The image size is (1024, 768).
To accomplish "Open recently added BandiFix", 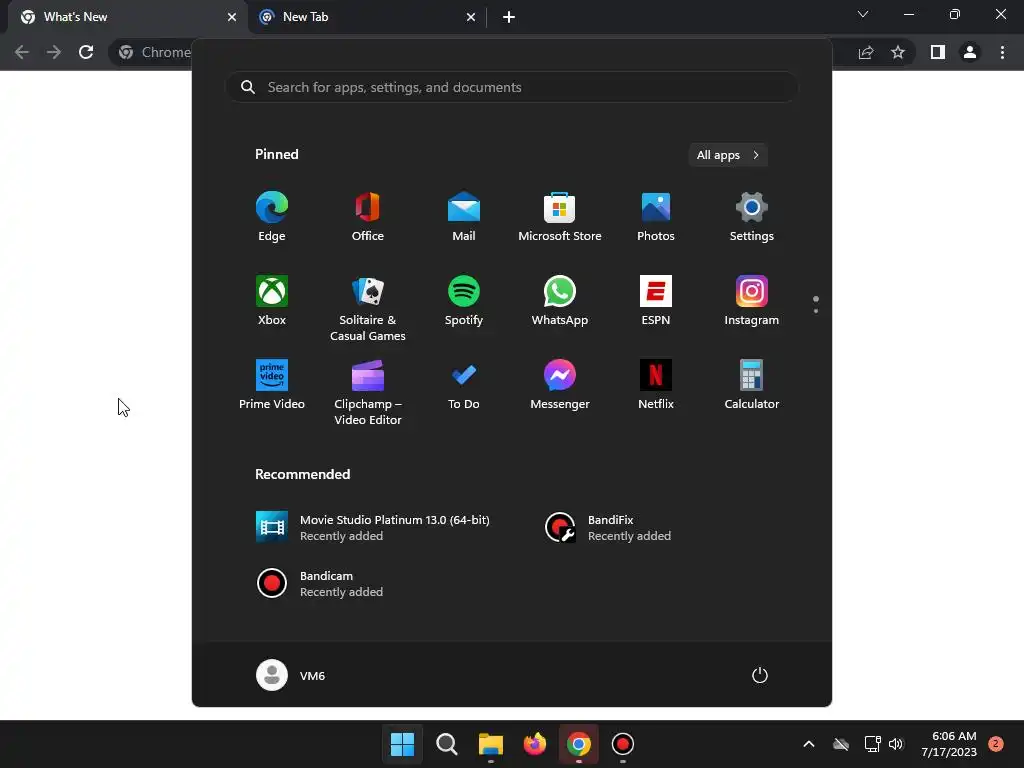I will [608, 527].
